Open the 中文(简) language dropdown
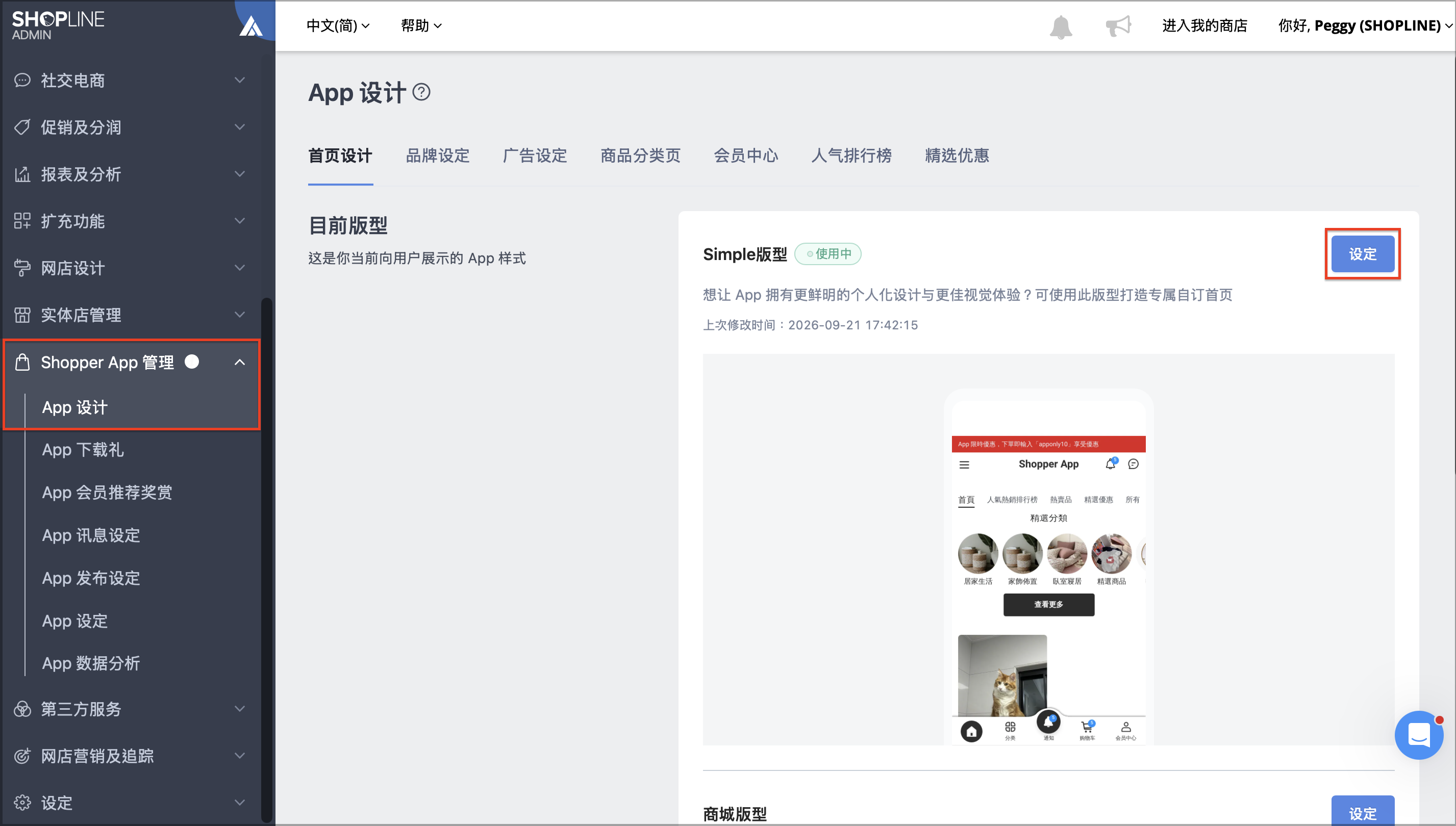This screenshot has width=1456, height=826. tap(338, 25)
